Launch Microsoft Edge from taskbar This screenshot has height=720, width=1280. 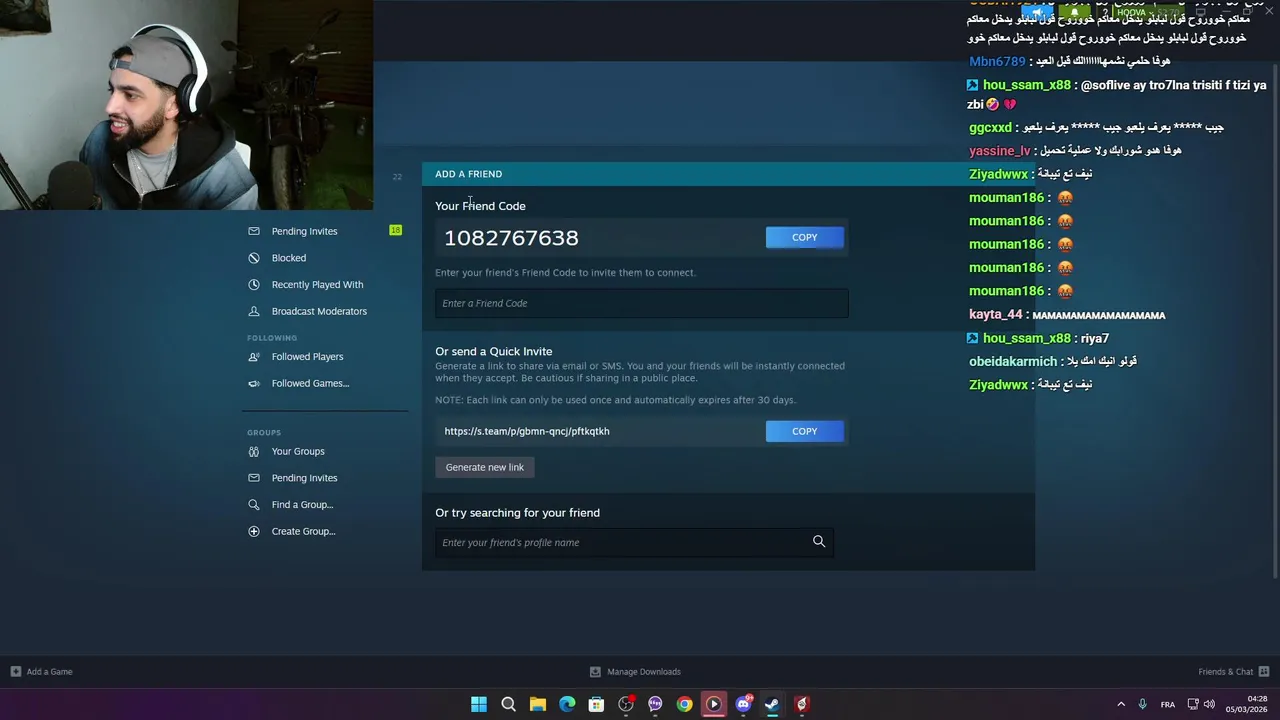(x=567, y=704)
